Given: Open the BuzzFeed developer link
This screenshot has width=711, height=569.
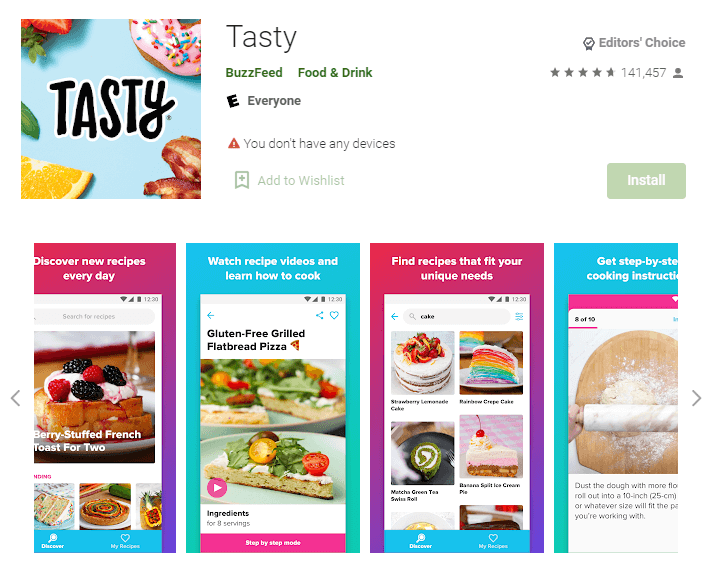Looking at the screenshot, I should [254, 73].
